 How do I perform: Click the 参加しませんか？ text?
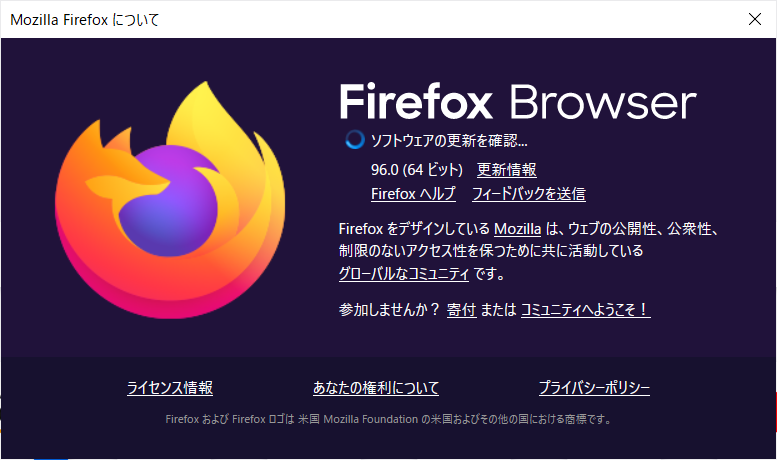tap(390, 310)
